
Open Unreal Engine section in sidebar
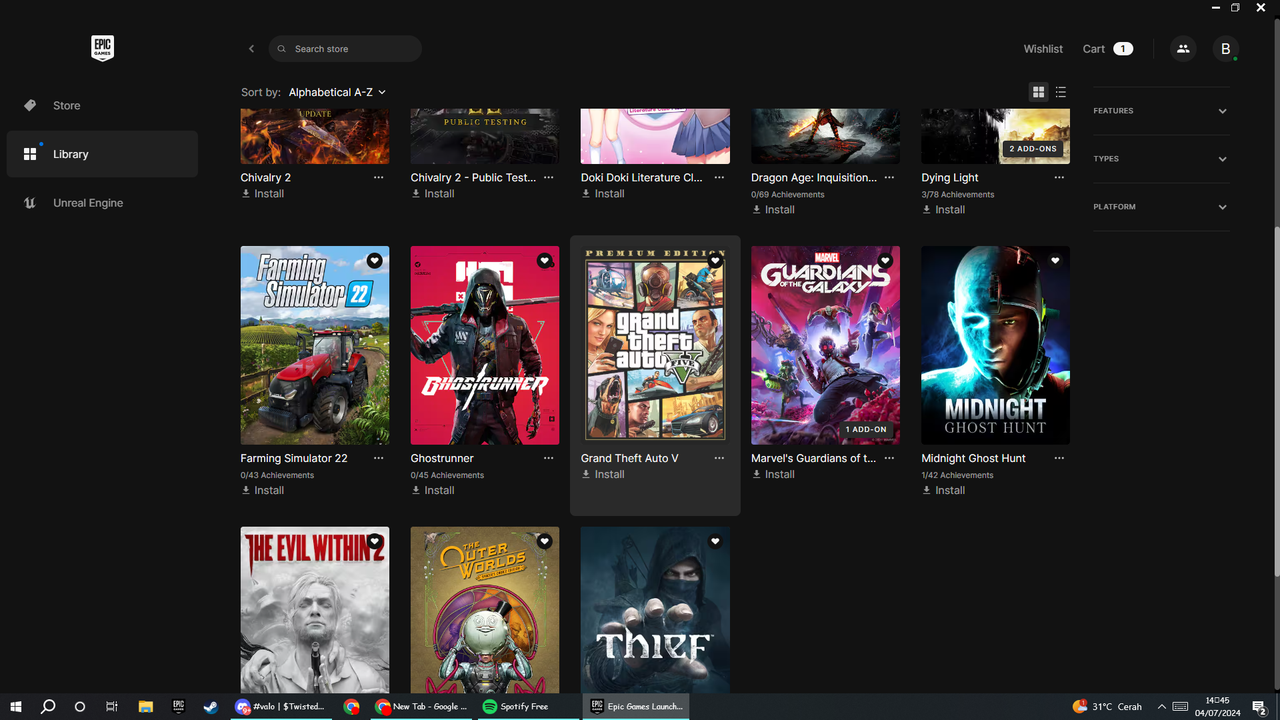click(x=102, y=203)
